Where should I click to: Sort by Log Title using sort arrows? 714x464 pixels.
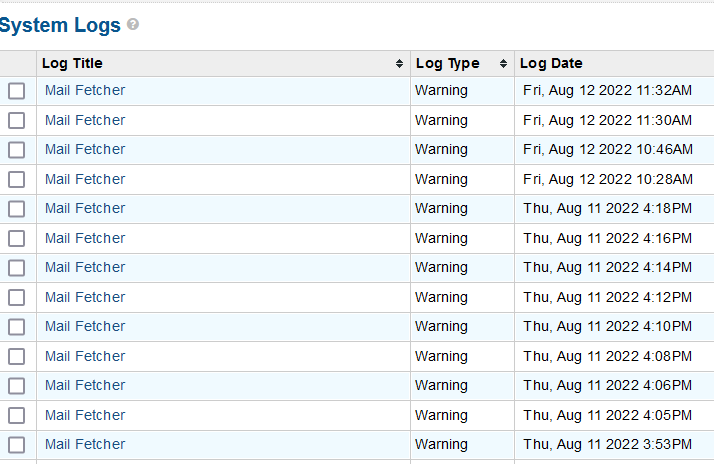coord(400,64)
